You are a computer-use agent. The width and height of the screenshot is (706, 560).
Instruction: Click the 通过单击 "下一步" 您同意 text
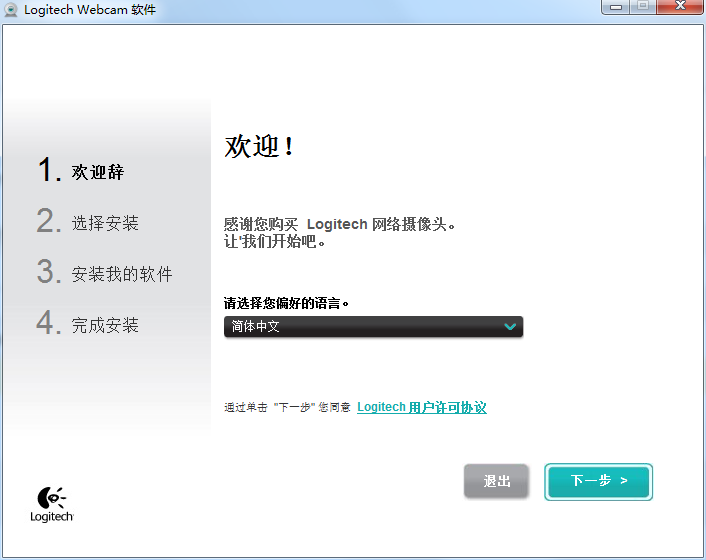(287, 407)
